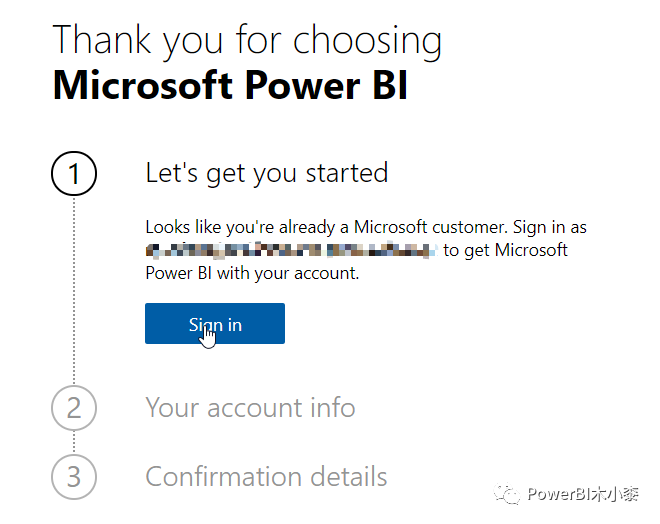Click the PowerBI watermark text

tap(583, 494)
